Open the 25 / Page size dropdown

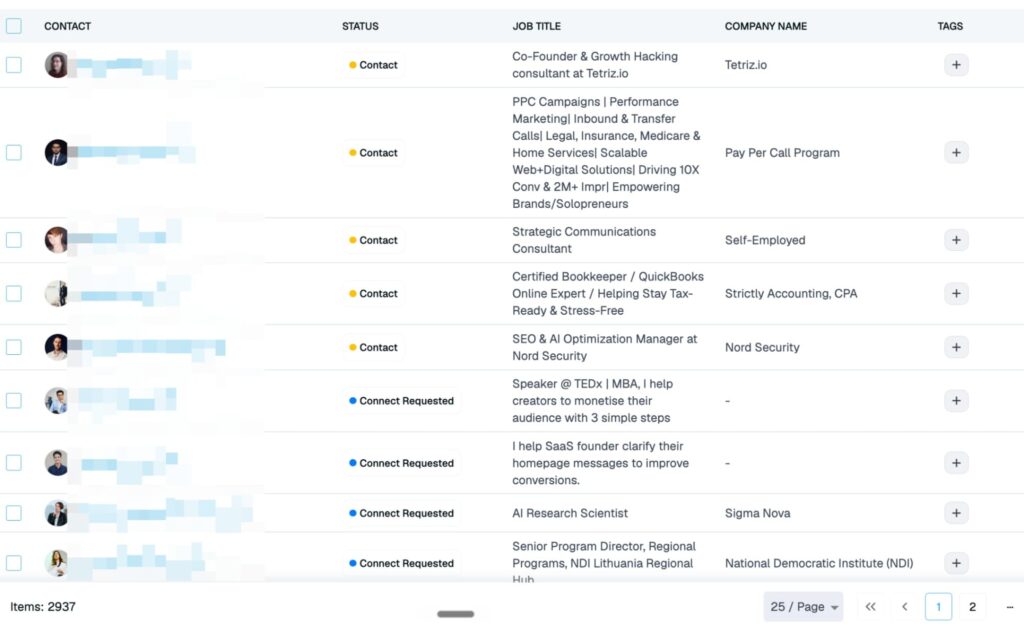tap(803, 606)
